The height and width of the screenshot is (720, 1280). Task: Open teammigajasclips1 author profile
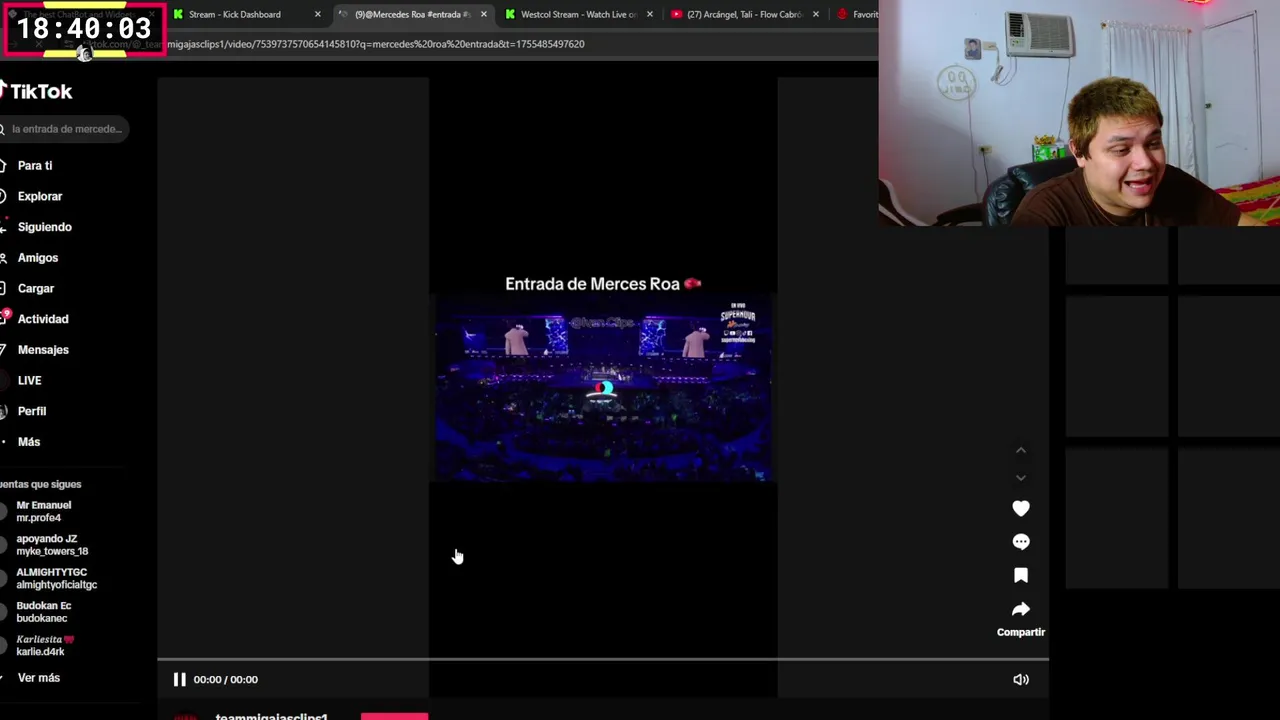pos(271,716)
